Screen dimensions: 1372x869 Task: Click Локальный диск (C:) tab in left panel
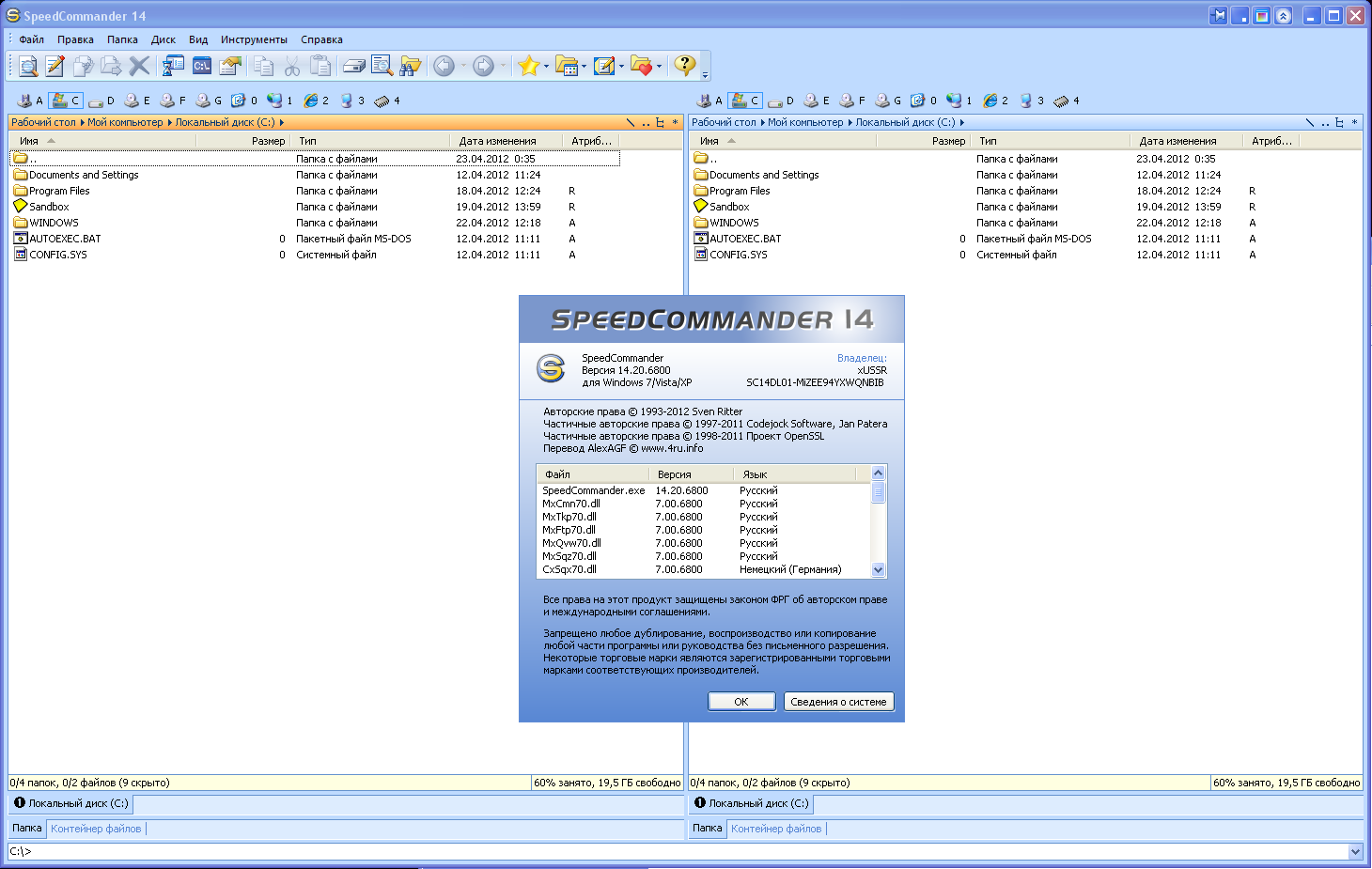tap(71, 803)
